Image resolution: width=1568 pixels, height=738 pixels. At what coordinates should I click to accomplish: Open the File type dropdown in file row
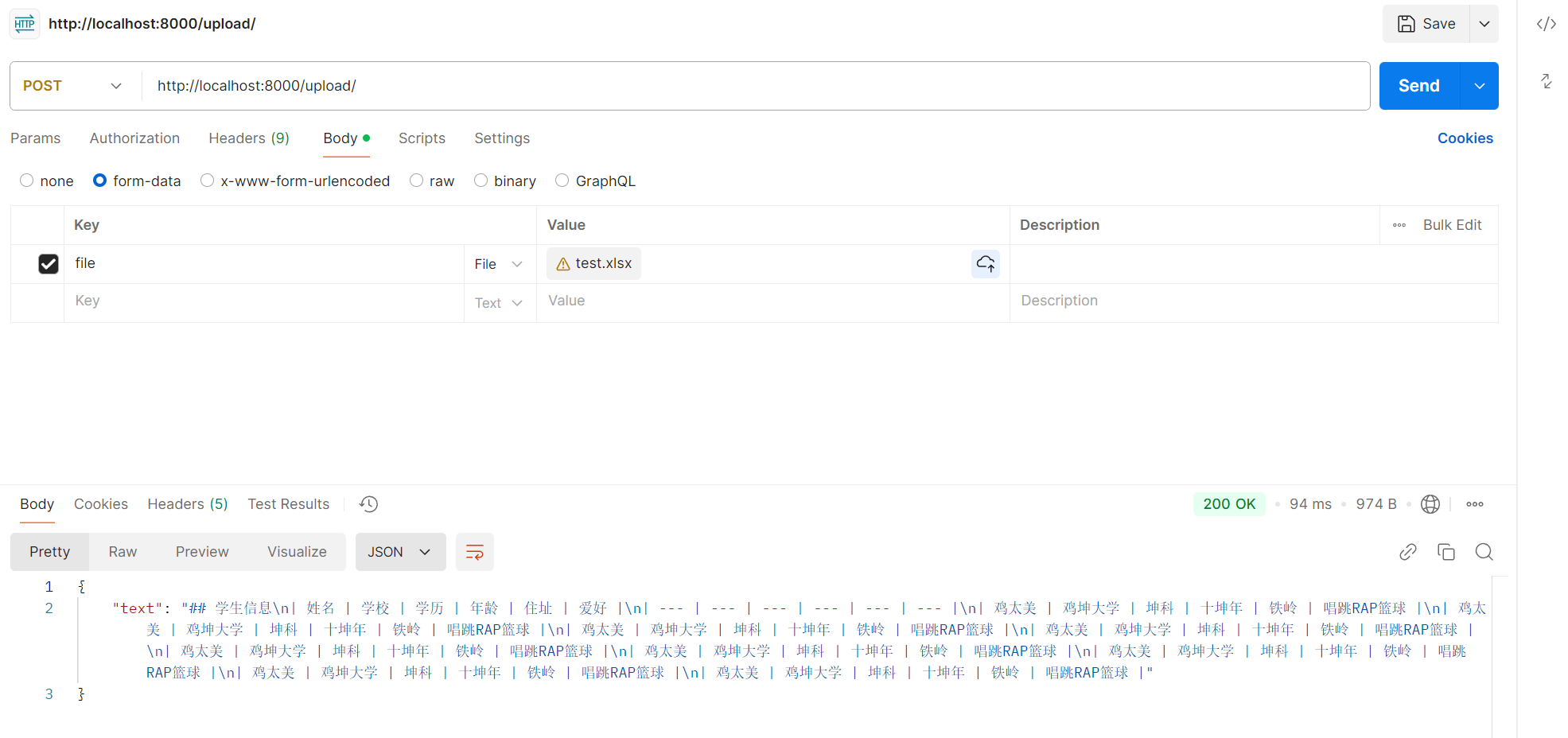pos(499,264)
